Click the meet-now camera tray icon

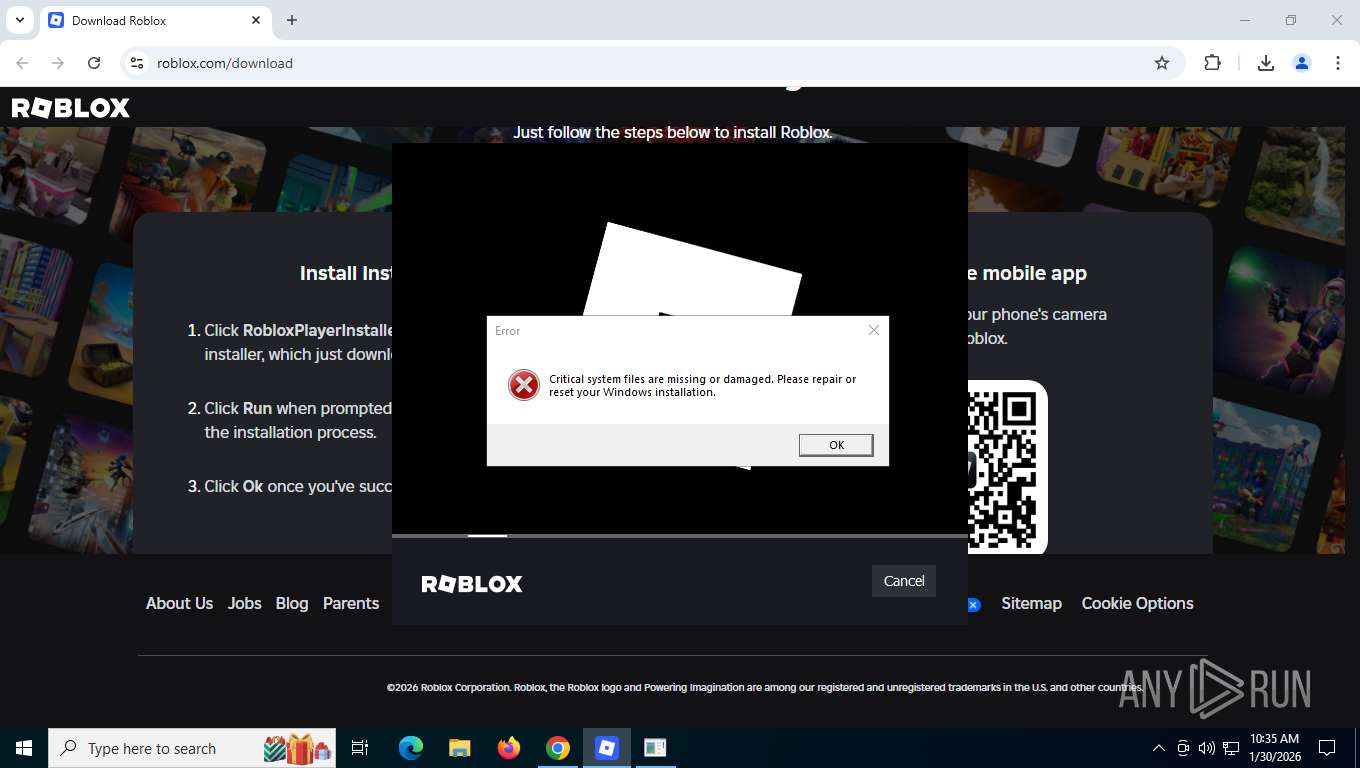pyautogui.click(x=1183, y=748)
